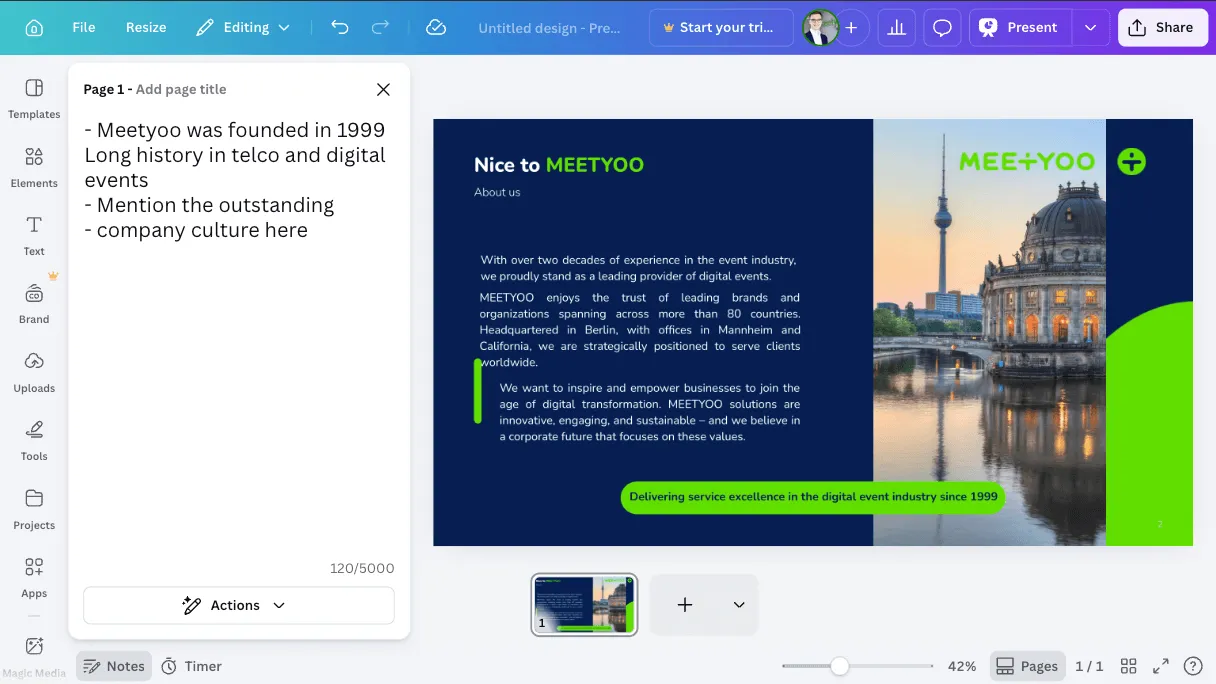Screen dimensions: 1216x684
Task: Open the File menu
Action: (x=83, y=27)
